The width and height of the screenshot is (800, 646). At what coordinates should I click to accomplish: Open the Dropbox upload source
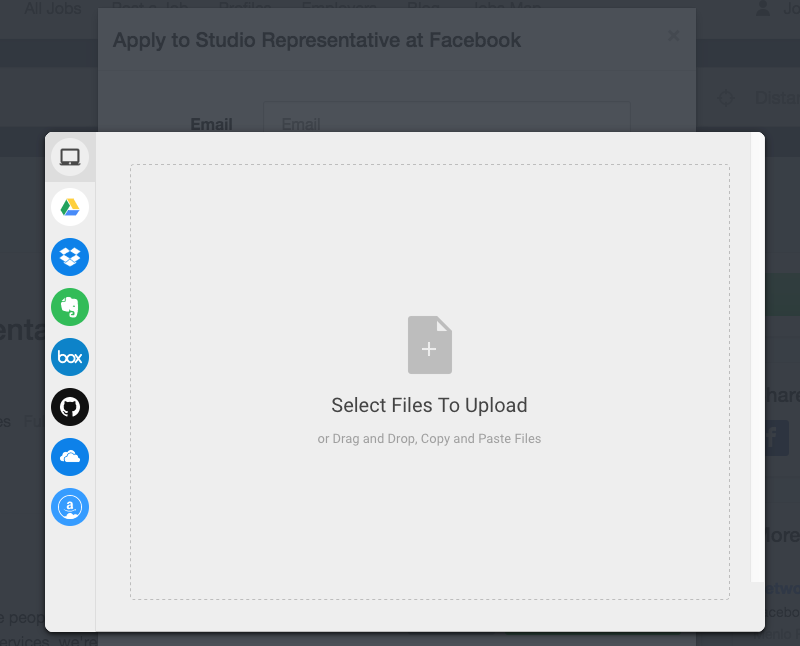point(70,257)
